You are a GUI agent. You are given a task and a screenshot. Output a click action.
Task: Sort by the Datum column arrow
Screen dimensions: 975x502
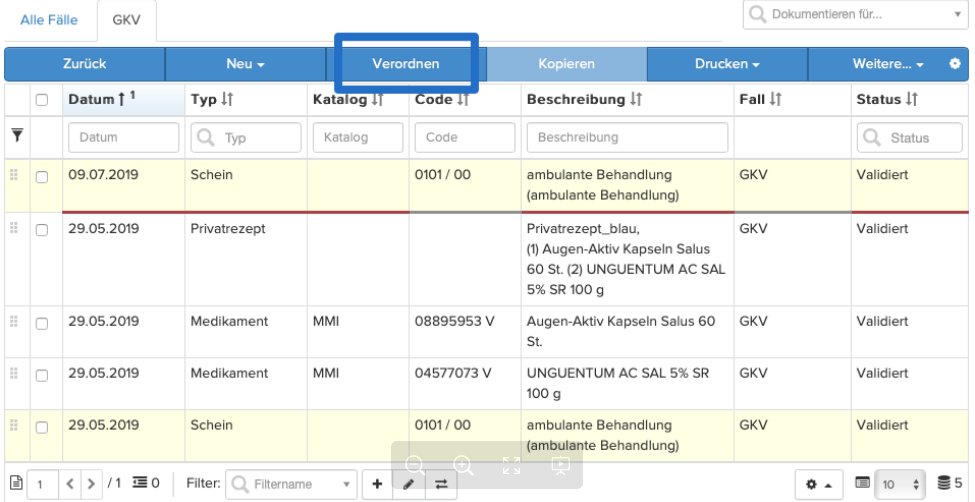122,99
